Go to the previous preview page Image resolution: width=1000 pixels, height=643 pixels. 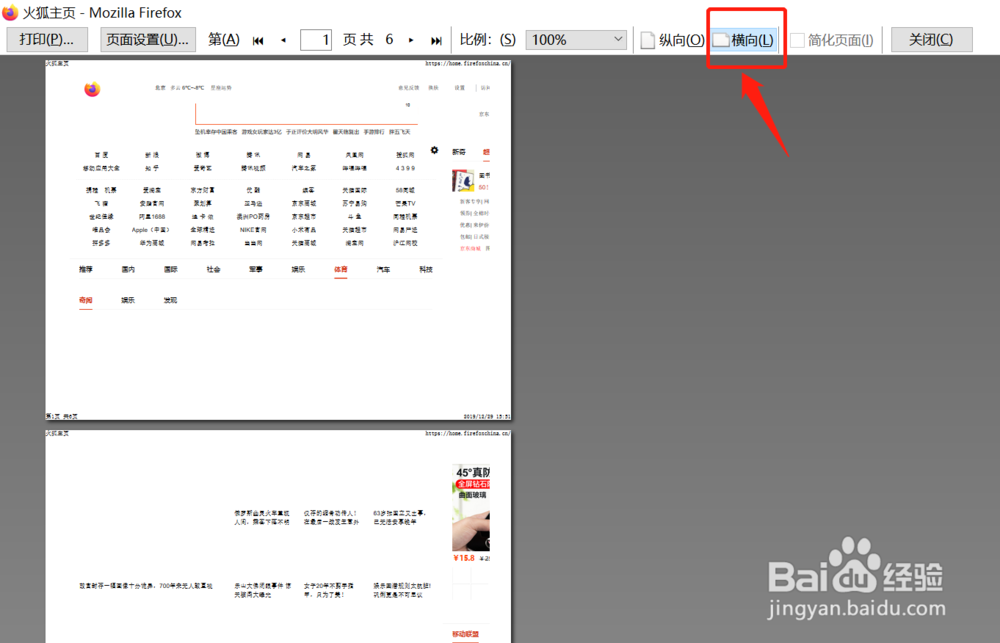(x=283, y=40)
